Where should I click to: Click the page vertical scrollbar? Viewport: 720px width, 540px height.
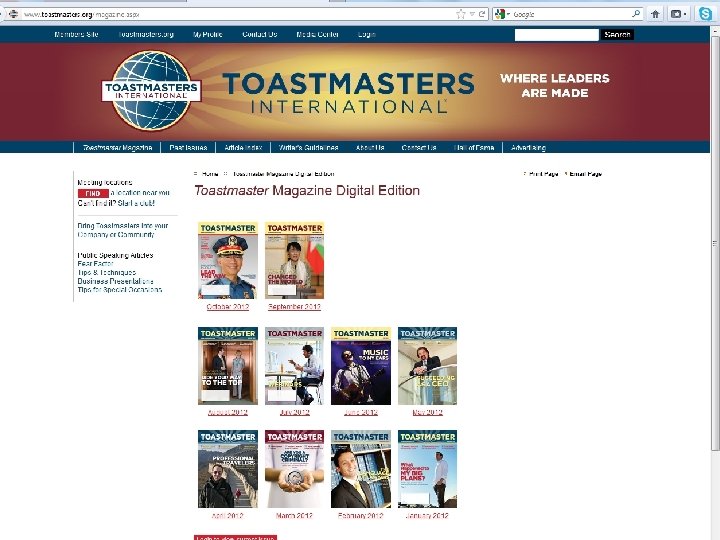click(x=715, y=243)
